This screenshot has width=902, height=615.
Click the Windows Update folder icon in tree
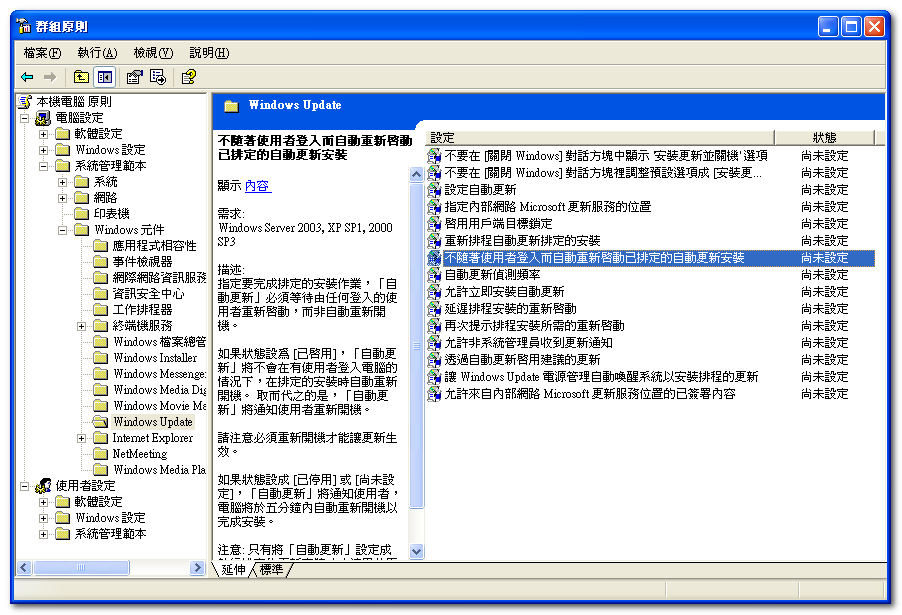pyautogui.click(x=101, y=422)
